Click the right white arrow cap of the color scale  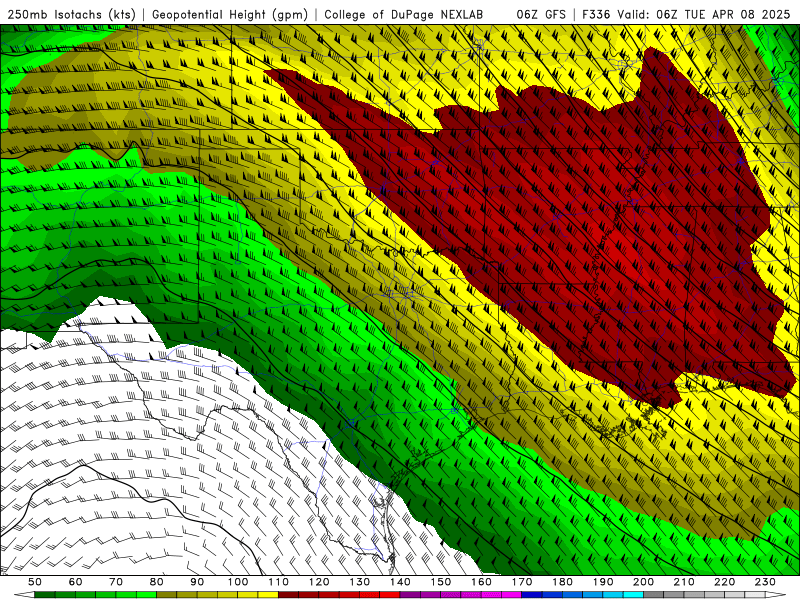coord(776,595)
